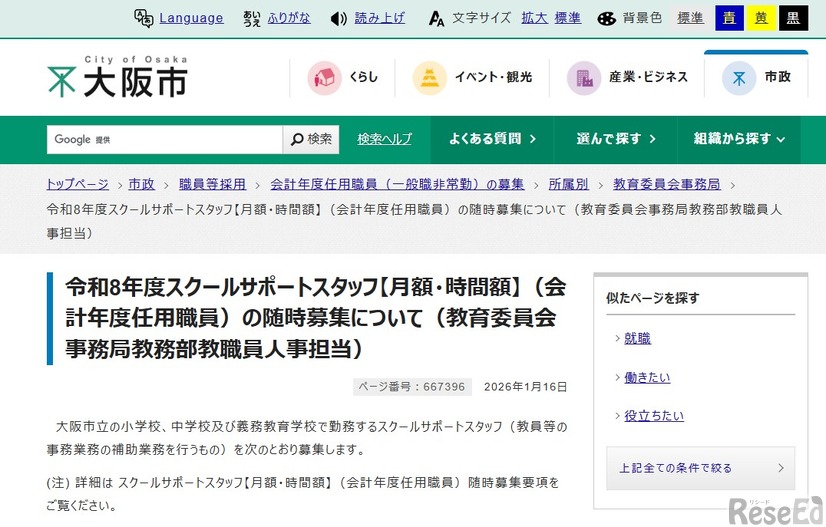Select the blue 青 background swatch
The width and height of the screenshot is (826, 527).
[729, 18]
